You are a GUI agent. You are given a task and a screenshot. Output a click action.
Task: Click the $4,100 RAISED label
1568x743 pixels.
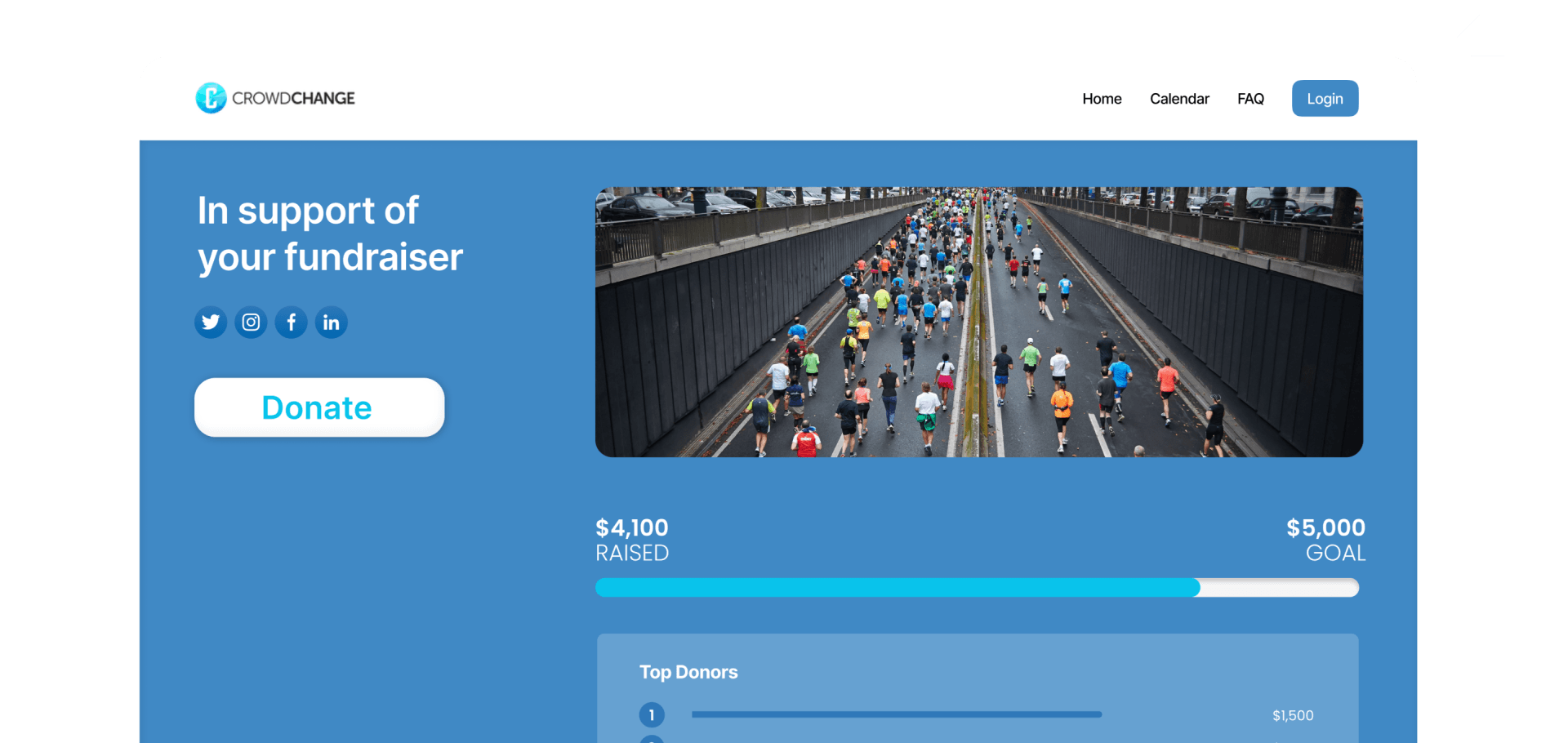pyautogui.click(x=632, y=539)
